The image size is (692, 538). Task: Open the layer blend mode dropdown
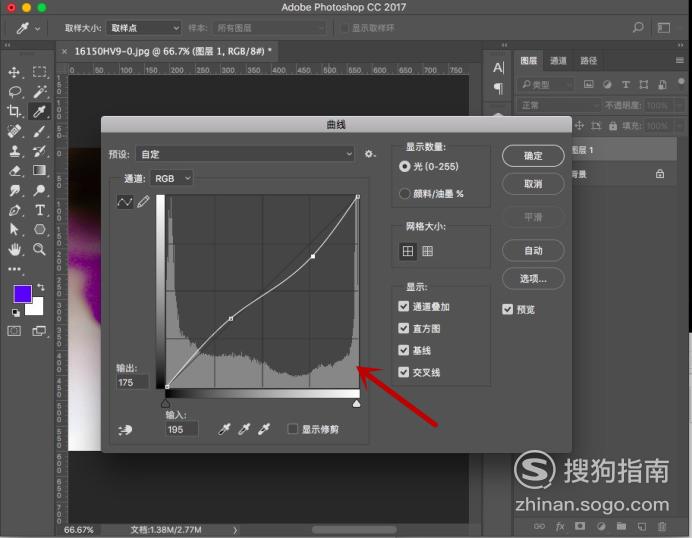(559, 105)
